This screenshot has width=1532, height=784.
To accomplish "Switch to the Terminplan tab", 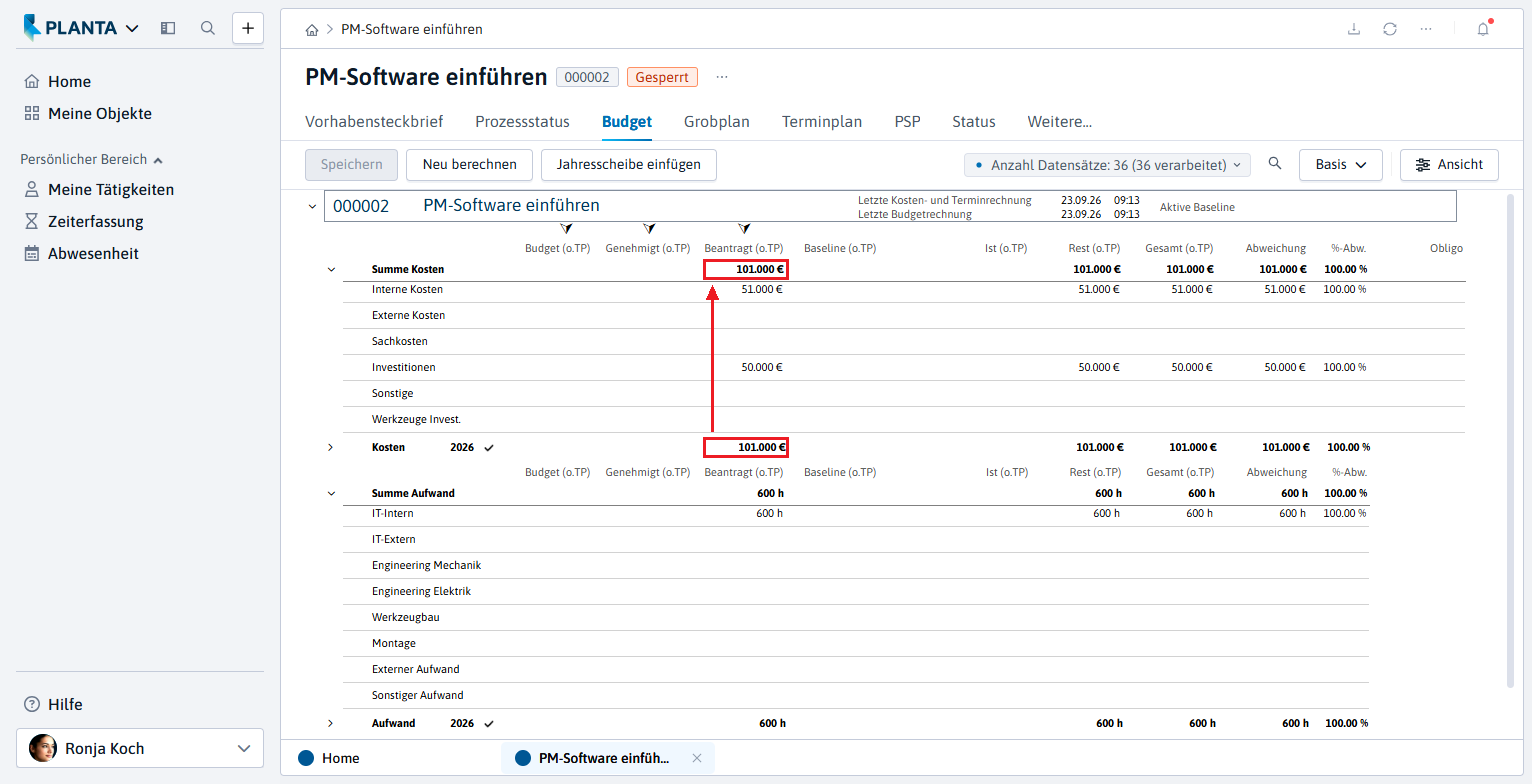I will 822,122.
